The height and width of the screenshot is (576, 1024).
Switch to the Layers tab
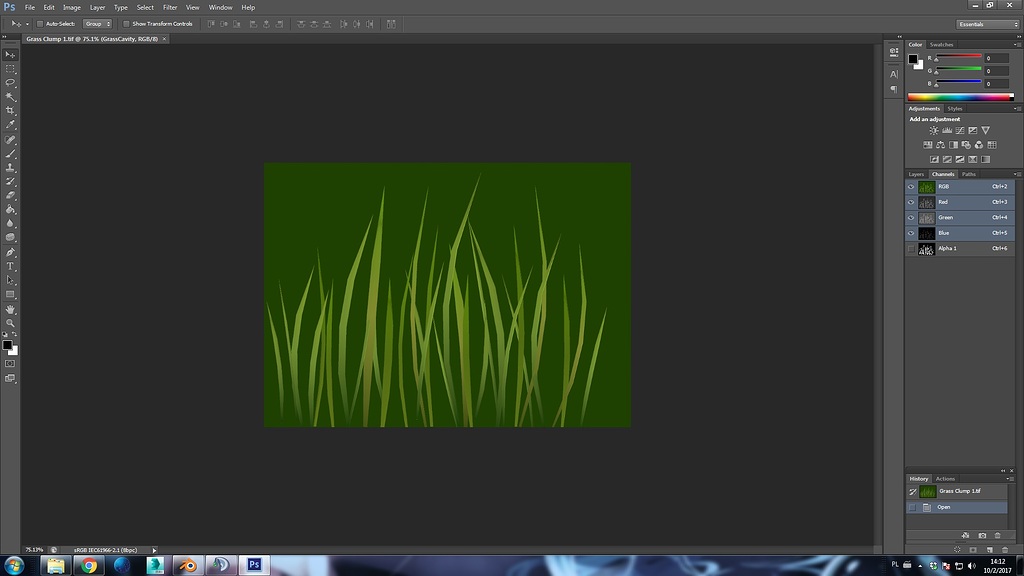click(916, 174)
